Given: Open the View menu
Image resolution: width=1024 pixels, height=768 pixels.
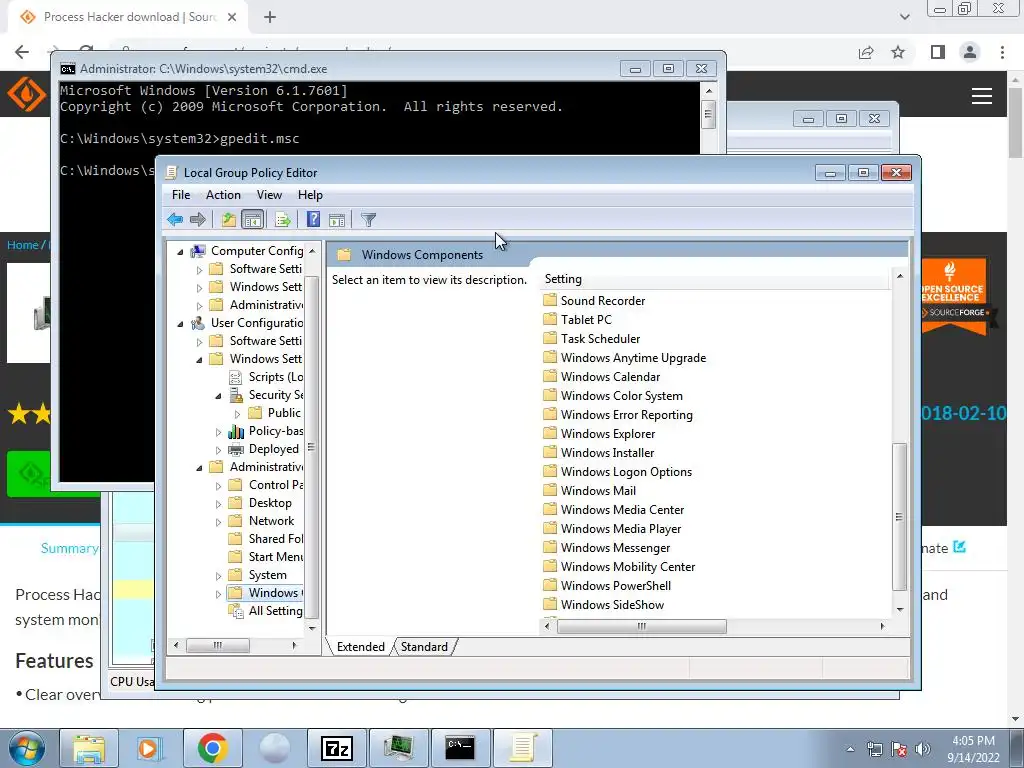Looking at the screenshot, I should pyautogui.click(x=269, y=195).
